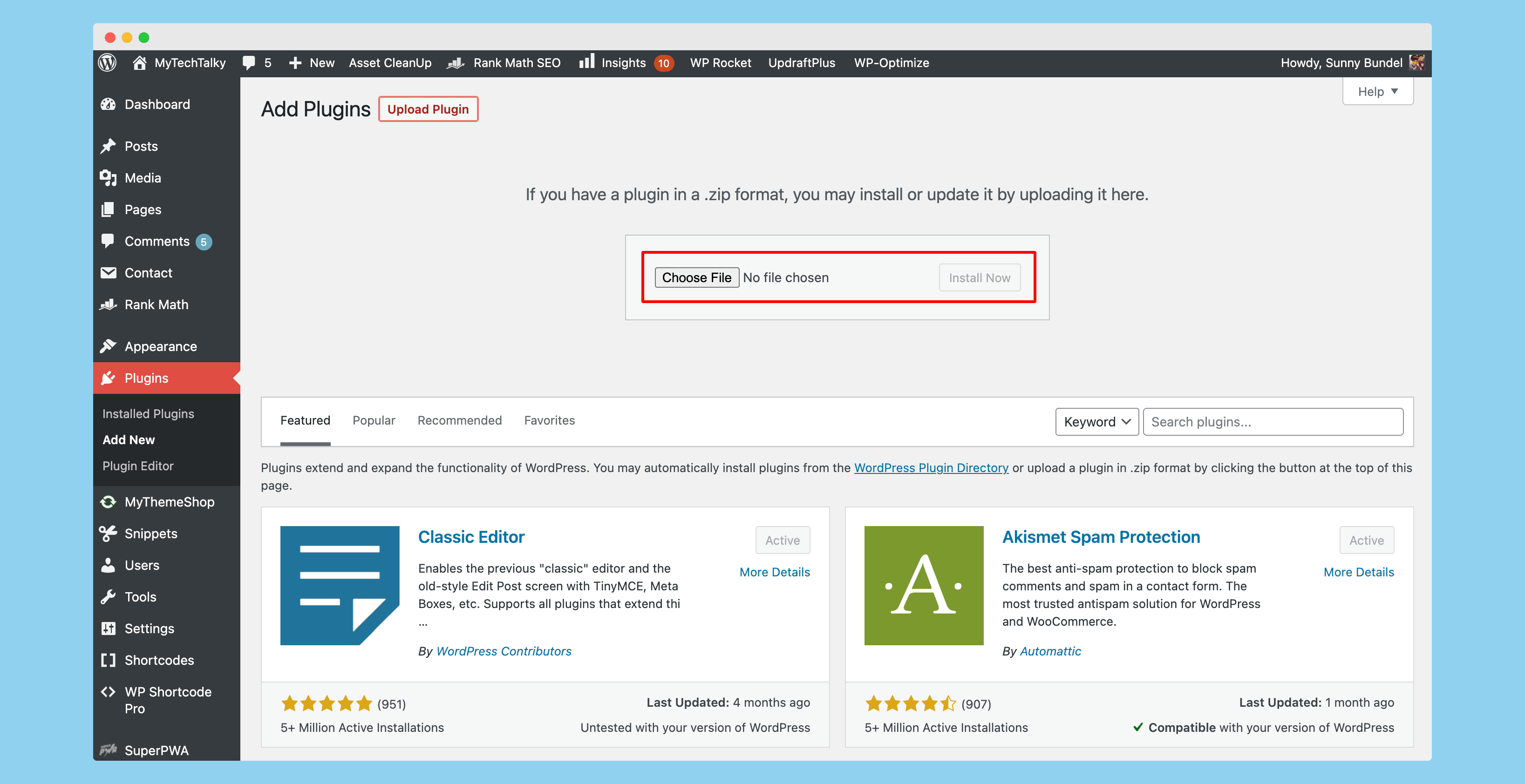The width and height of the screenshot is (1525, 784).
Task: Click the Active button on Akismet
Action: (1366, 540)
